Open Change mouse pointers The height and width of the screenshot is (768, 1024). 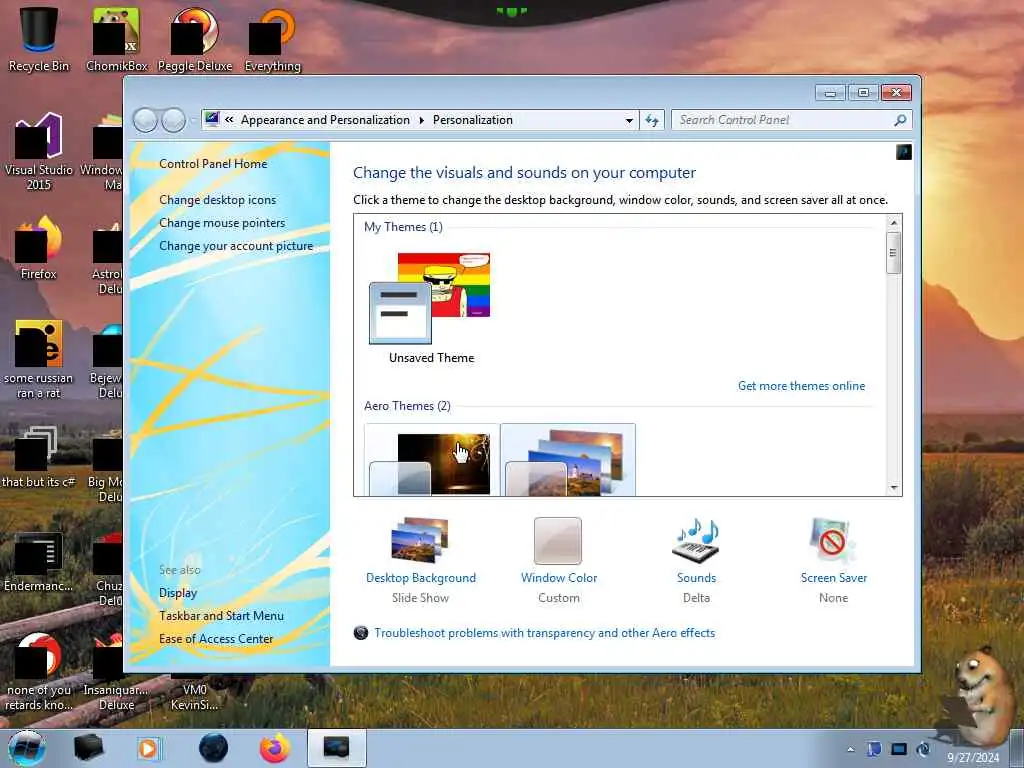click(x=222, y=223)
